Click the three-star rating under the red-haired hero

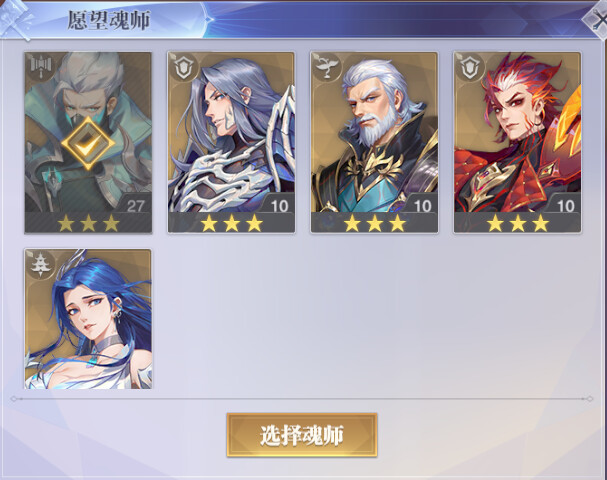[x=518, y=223]
